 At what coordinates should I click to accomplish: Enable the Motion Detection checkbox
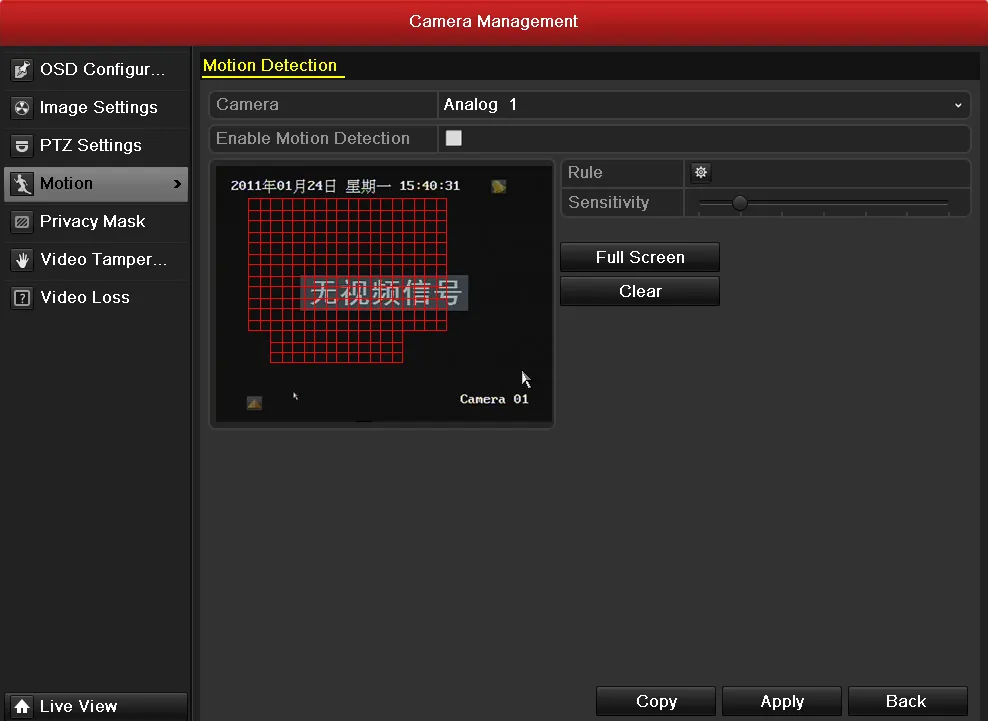[454, 138]
